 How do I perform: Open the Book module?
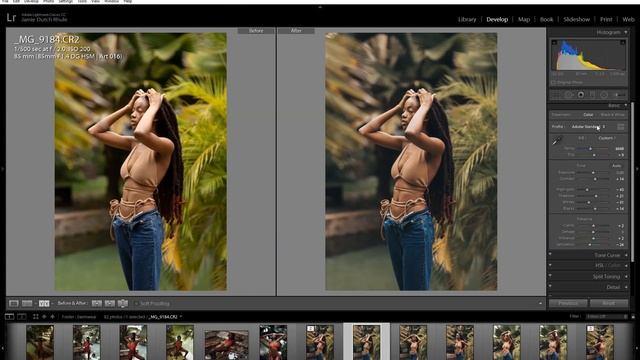(x=547, y=19)
